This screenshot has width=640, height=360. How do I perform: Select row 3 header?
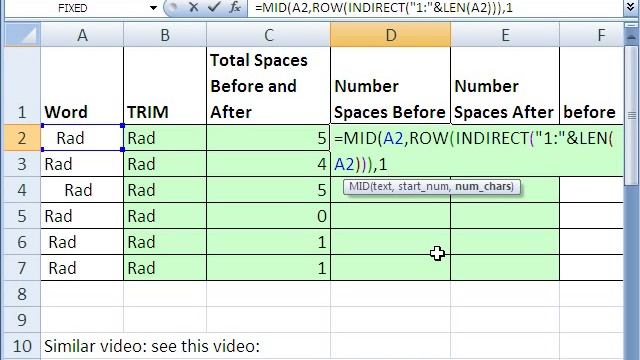22,164
